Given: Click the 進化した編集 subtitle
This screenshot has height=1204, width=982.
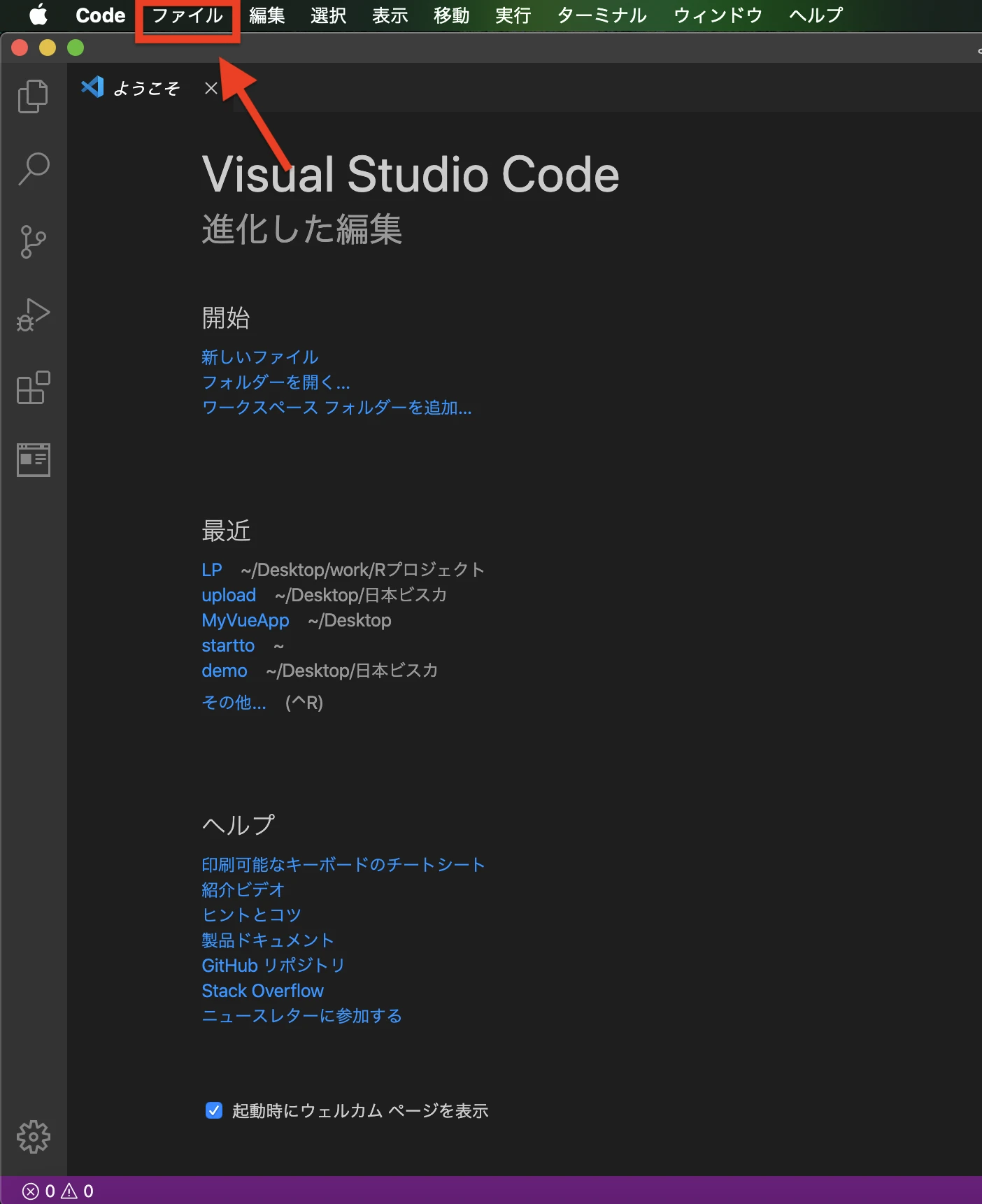Looking at the screenshot, I should coord(302,229).
